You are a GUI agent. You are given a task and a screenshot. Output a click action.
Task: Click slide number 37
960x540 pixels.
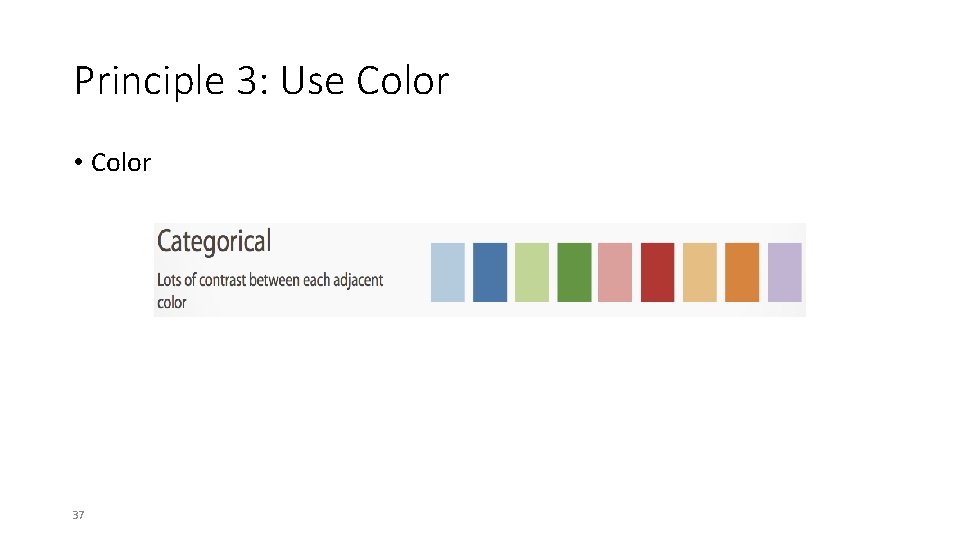78,515
